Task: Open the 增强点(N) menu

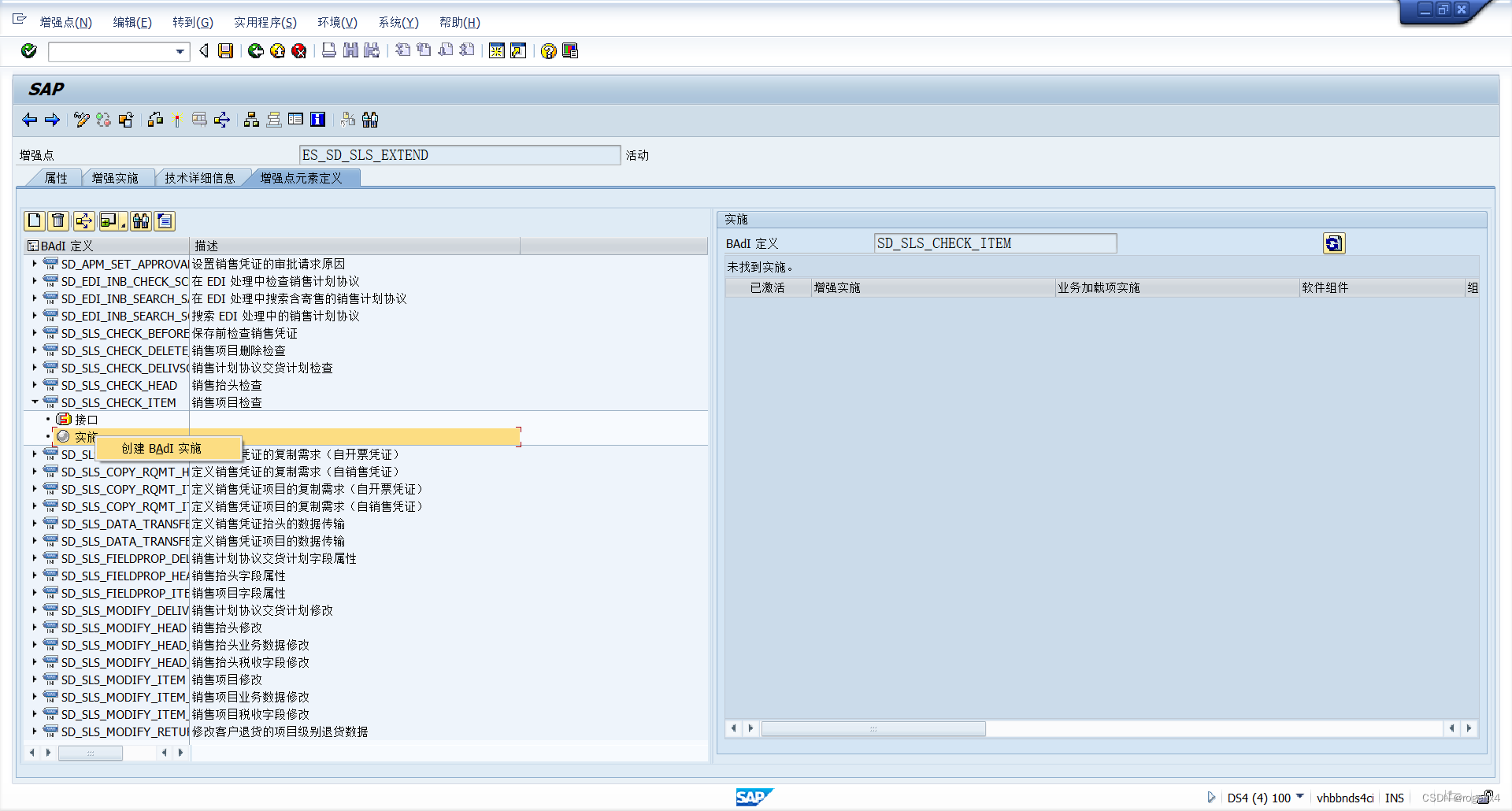Action: click(x=66, y=23)
